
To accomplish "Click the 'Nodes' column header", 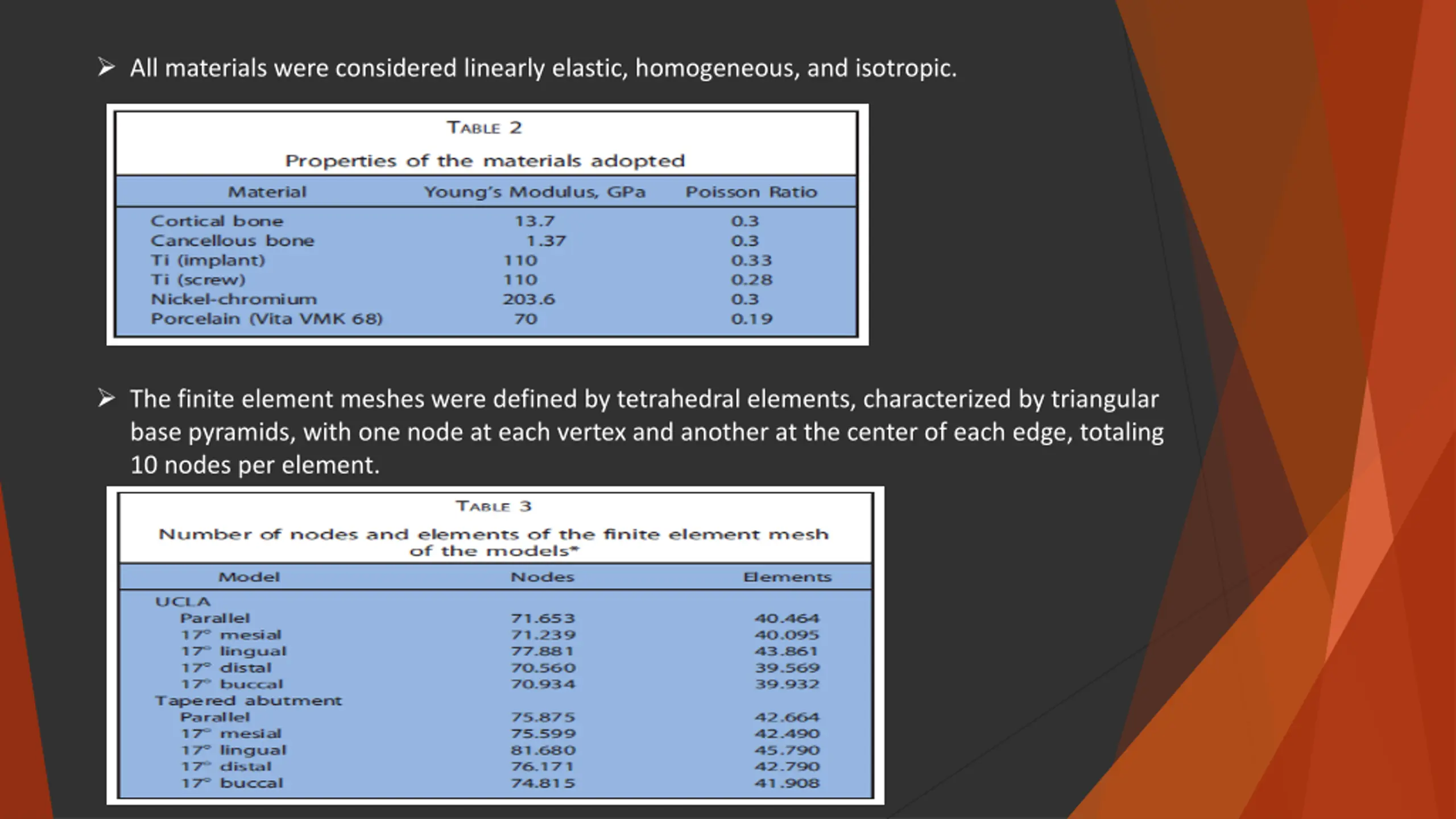I will tap(542, 577).
